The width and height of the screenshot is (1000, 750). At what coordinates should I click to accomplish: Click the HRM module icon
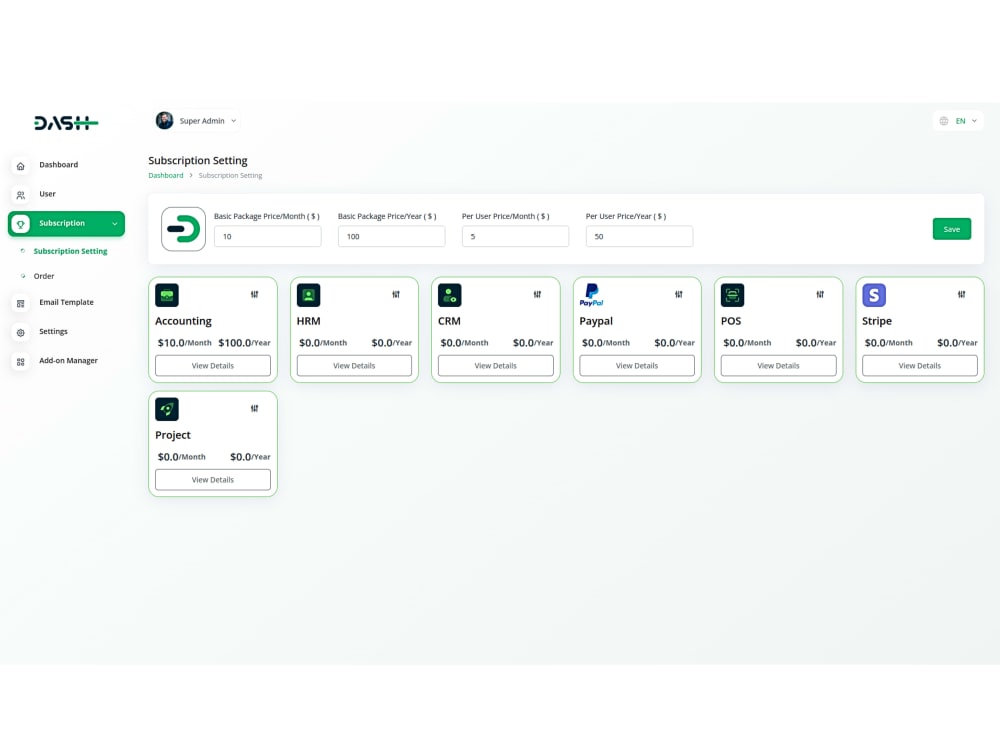click(309, 295)
